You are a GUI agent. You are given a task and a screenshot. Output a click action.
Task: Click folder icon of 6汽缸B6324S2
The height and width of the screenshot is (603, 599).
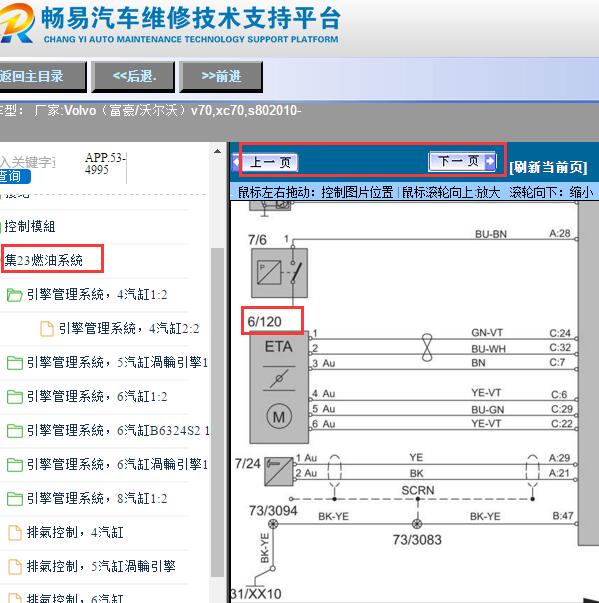[15, 431]
